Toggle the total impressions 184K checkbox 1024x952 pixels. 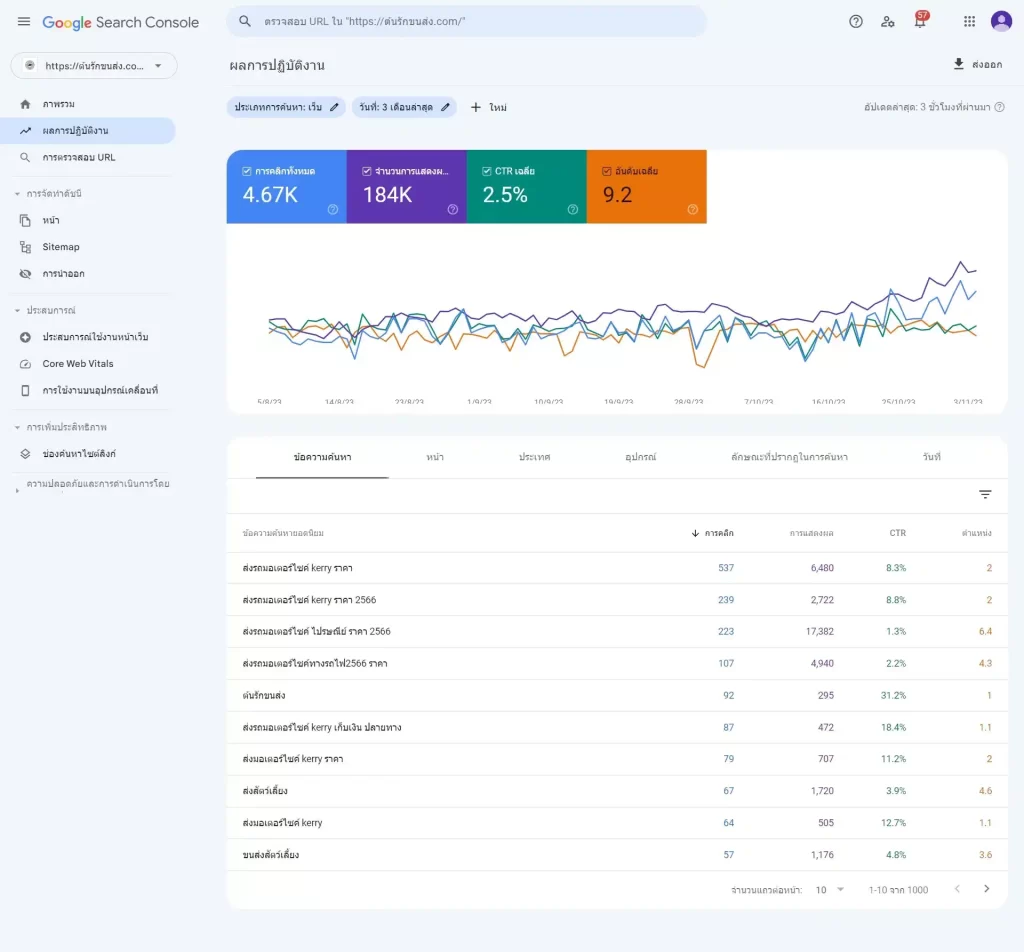click(366, 171)
